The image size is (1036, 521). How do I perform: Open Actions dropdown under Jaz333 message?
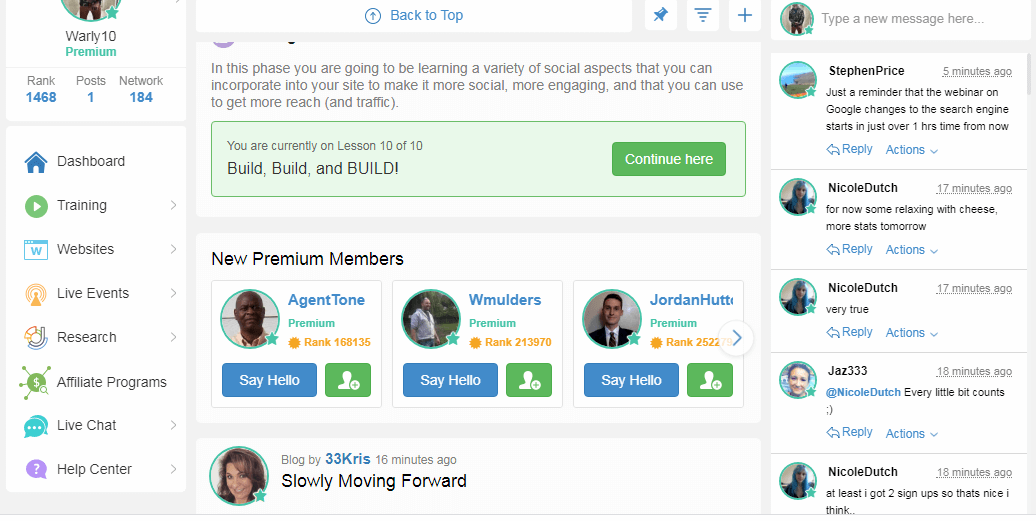912,434
